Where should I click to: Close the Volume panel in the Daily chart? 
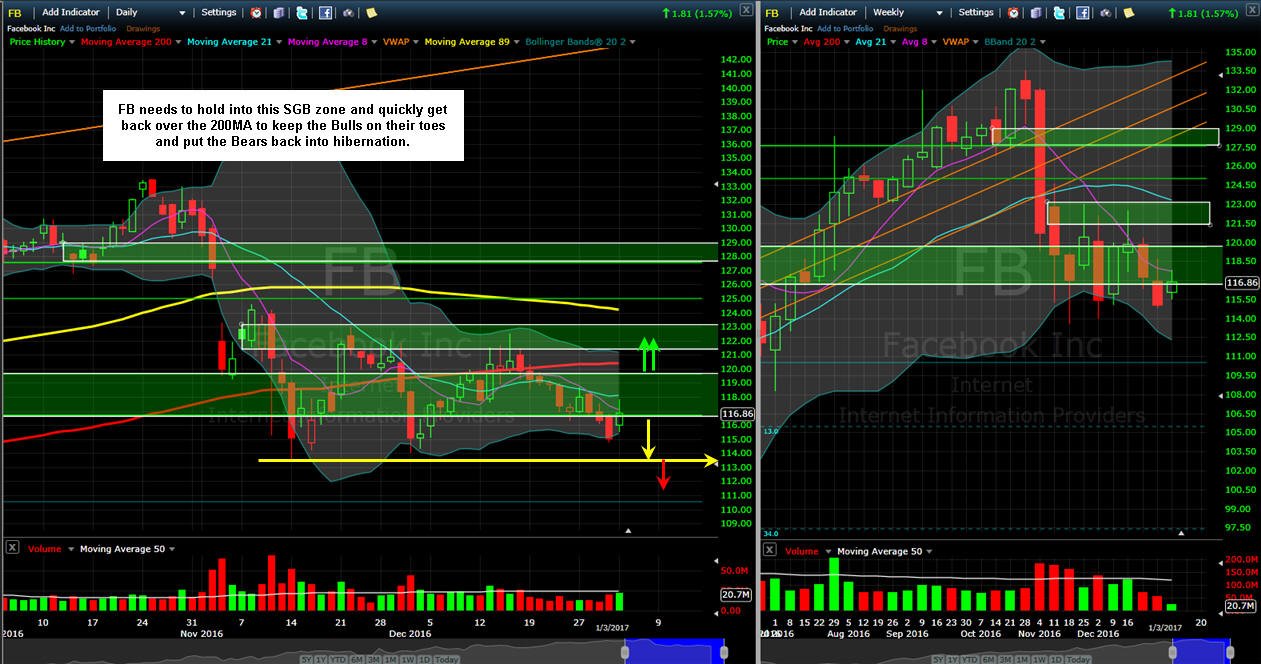coord(12,547)
